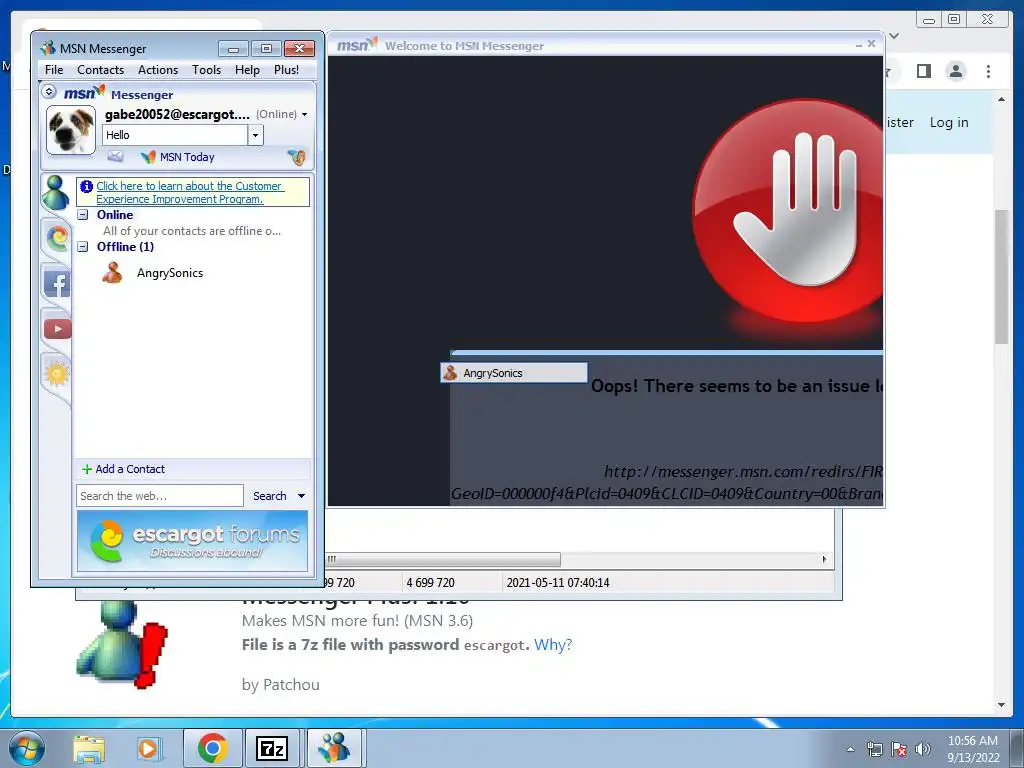Minimize the Welcome to MSN Messenger window
The image size is (1024, 768).
[859, 44]
